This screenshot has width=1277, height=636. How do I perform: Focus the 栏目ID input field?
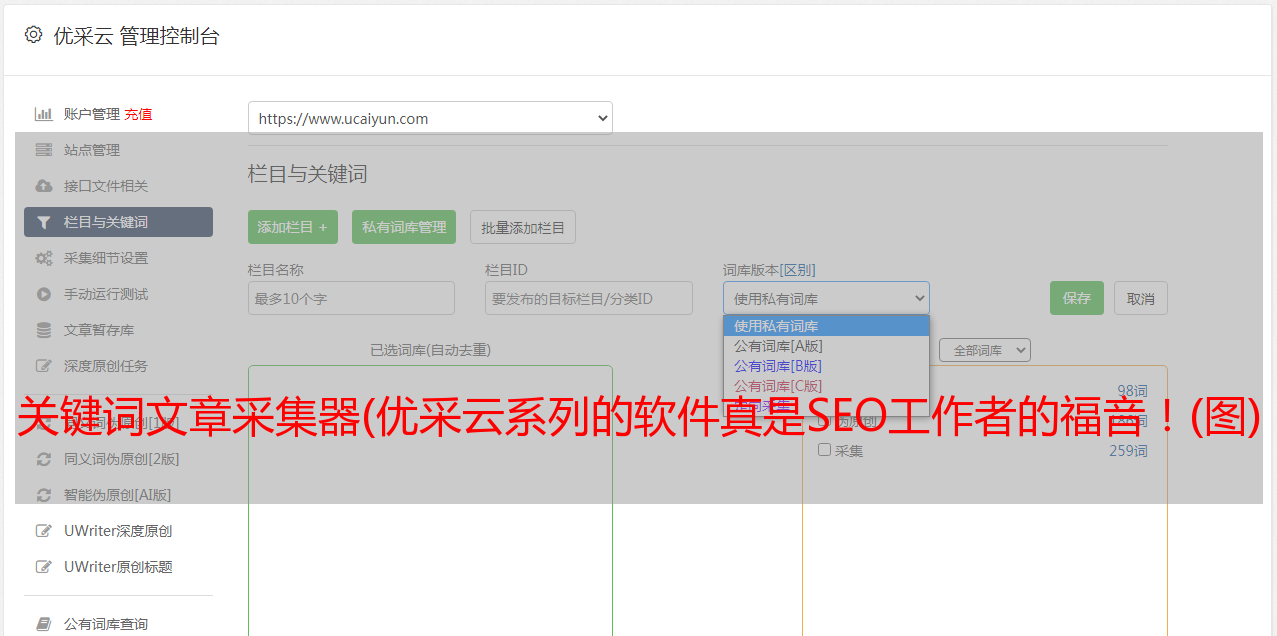point(589,298)
